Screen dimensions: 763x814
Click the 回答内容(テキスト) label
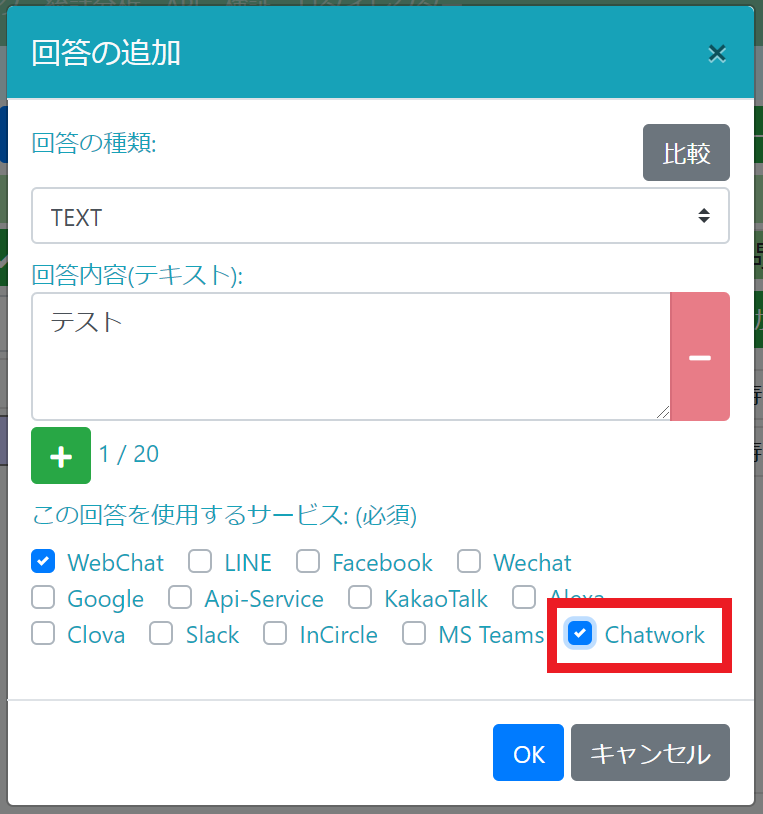pos(137,275)
